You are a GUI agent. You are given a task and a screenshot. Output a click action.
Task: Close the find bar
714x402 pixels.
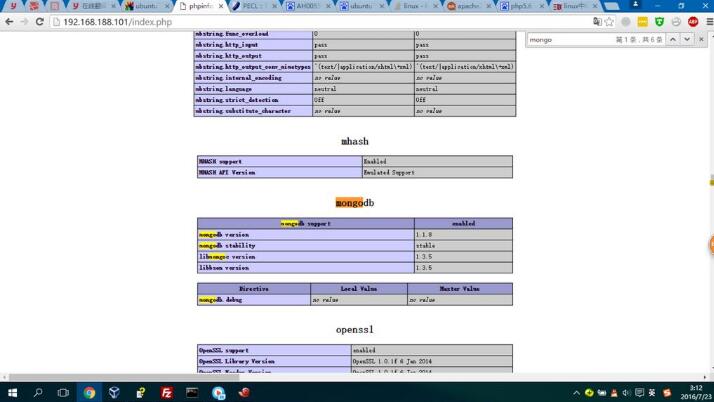tap(703, 39)
